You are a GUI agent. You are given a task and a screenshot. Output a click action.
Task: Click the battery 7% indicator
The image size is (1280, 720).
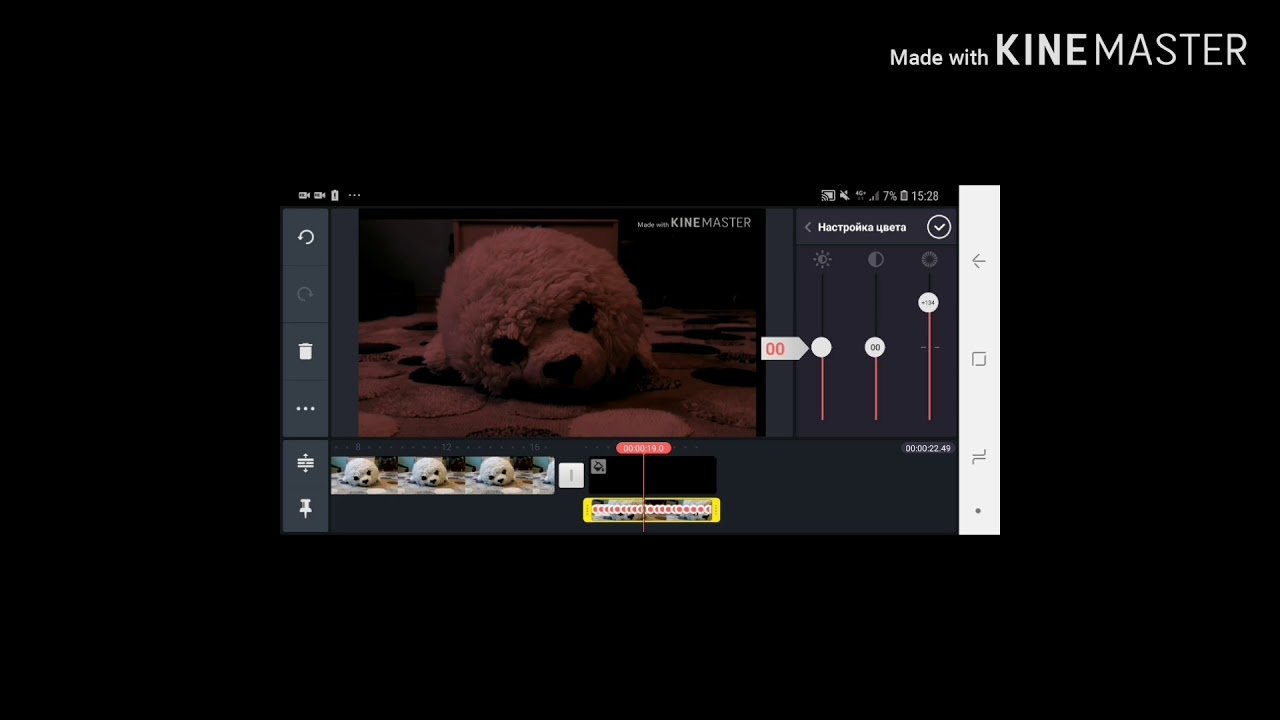pos(895,196)
